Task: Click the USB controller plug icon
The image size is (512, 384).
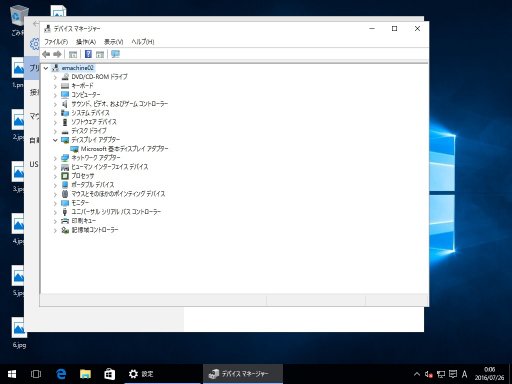Action: [x=65, y=212]
